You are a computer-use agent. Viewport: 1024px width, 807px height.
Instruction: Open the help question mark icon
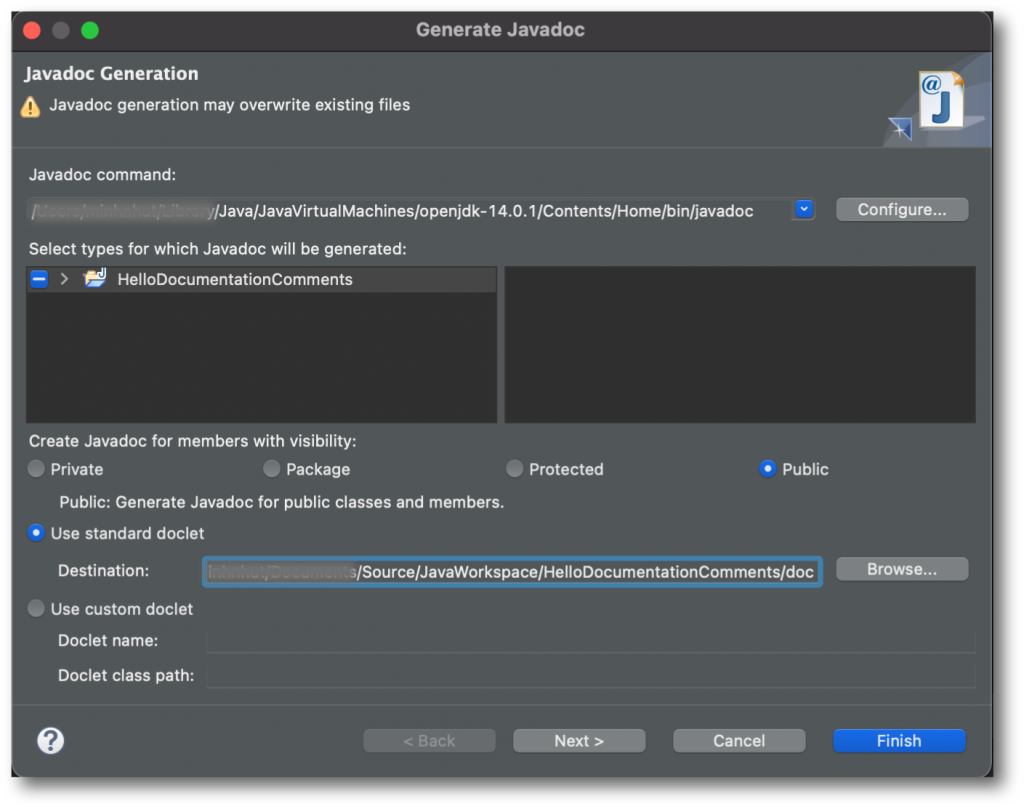tap(50, 740)
